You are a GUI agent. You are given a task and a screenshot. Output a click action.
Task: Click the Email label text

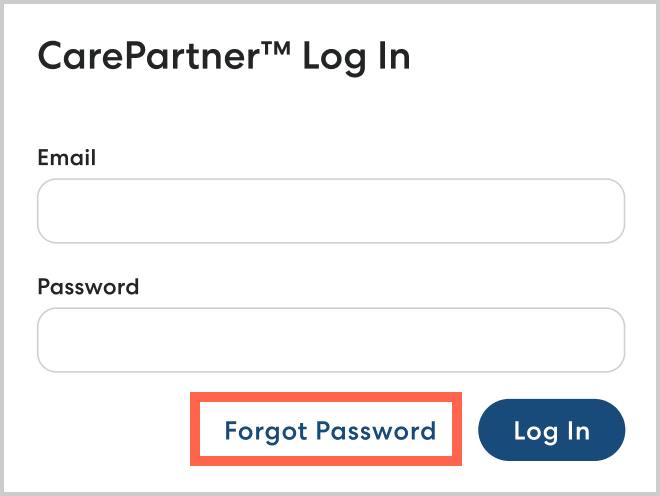(66, 157)
